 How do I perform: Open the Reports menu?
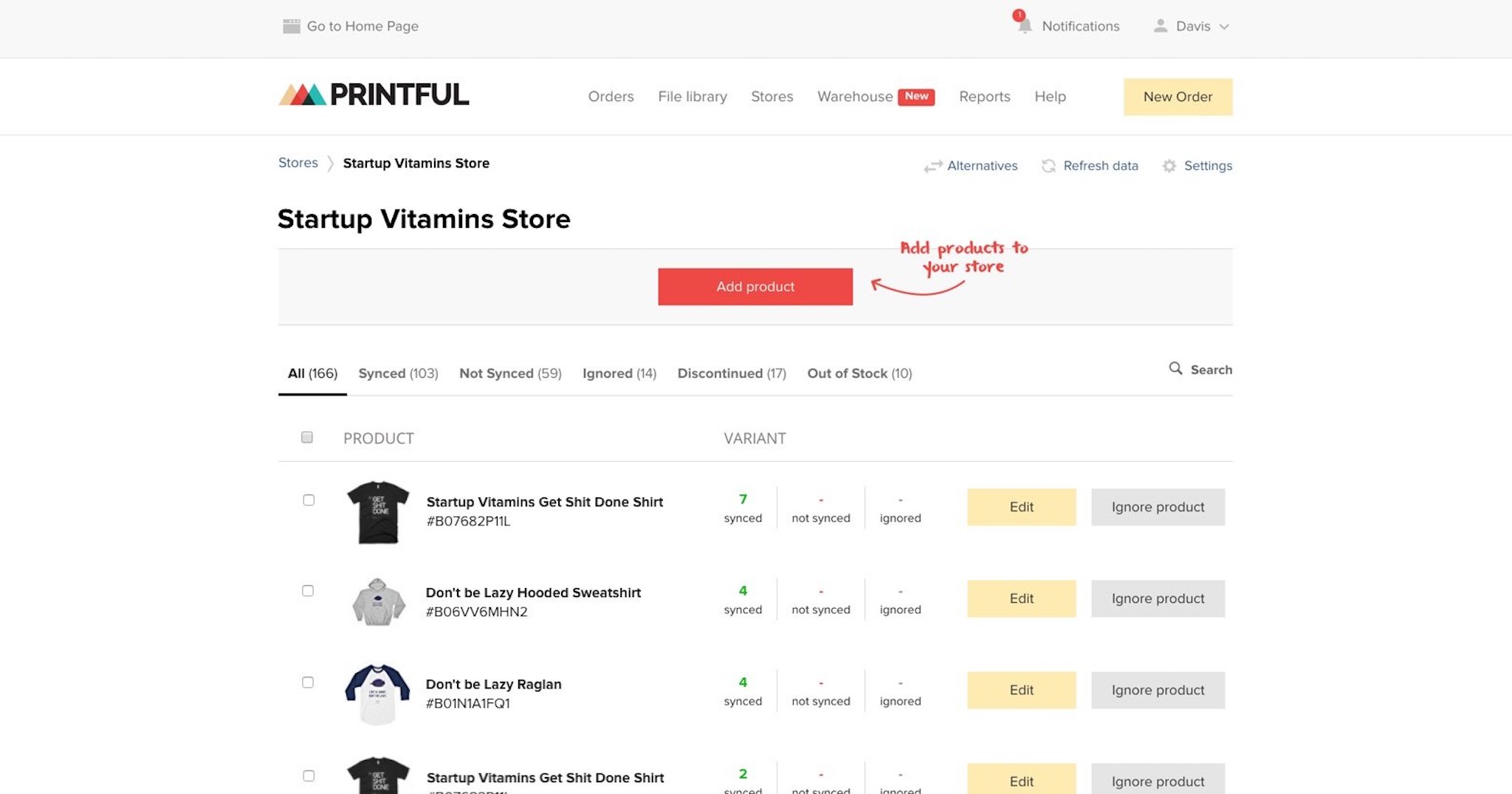tap(984, 97)
